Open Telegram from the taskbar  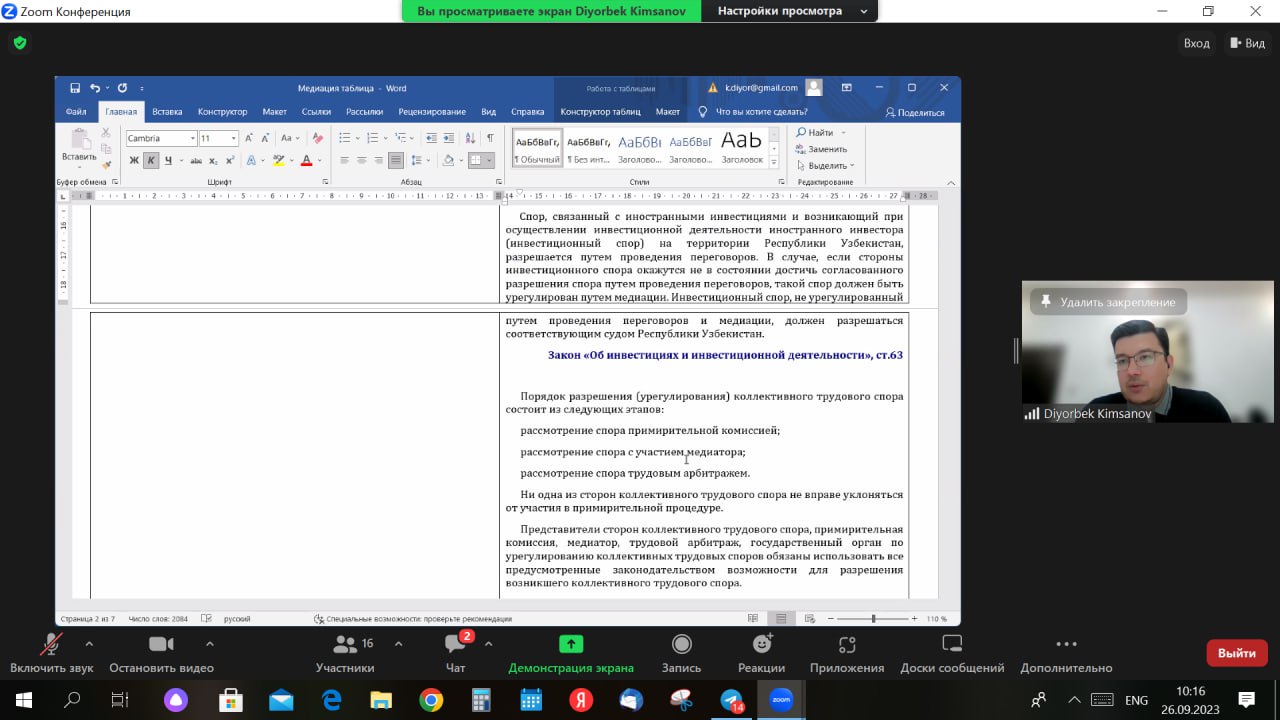(732, 700)
